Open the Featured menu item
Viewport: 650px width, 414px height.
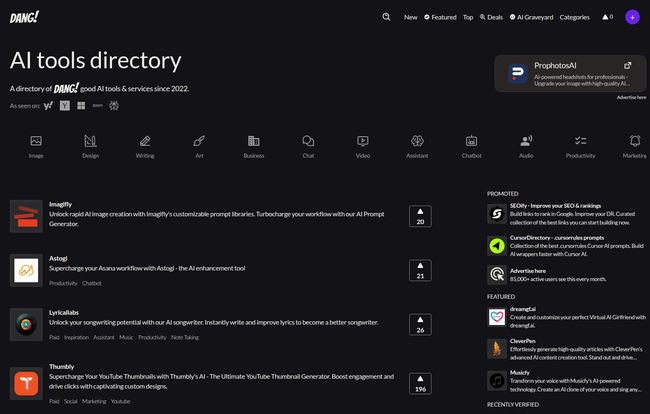(x=440, y=17)
